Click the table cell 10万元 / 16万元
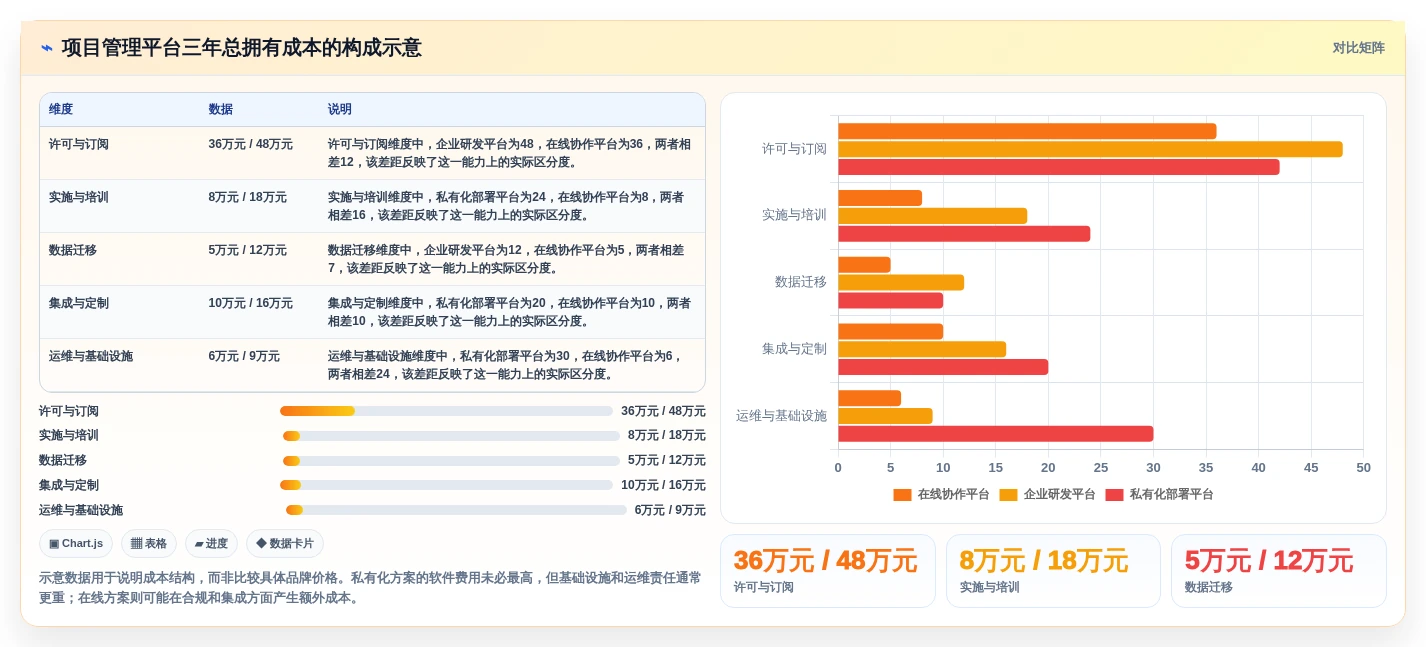 click(251, 303)
